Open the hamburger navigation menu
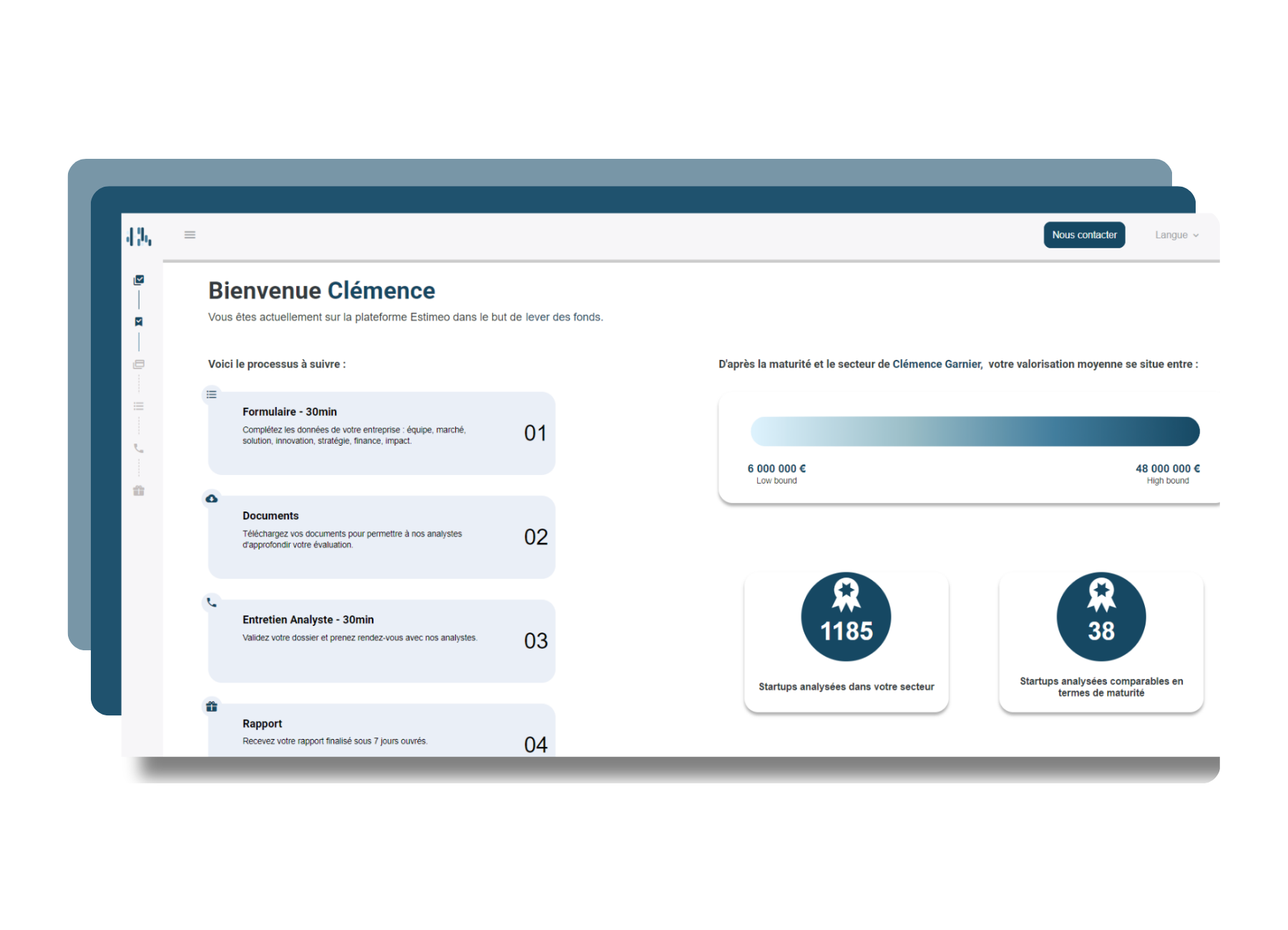This screenshot has height=930, width=1288. tap(190, 235)
